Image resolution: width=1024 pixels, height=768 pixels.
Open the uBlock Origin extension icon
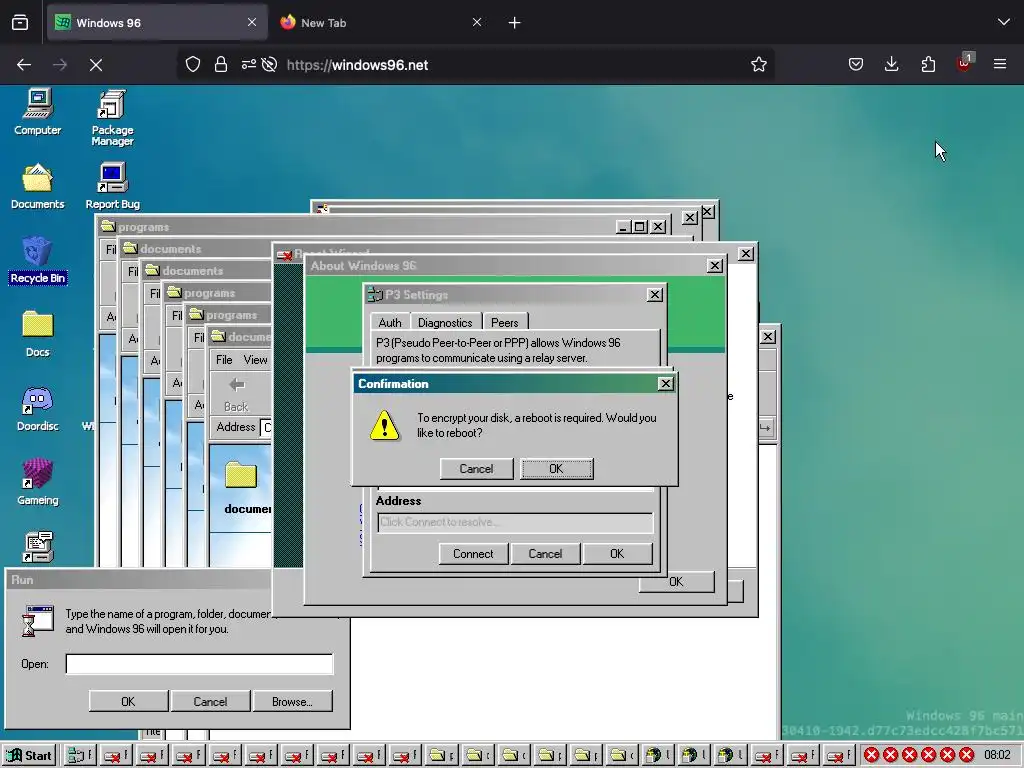(x=964, y=63)
